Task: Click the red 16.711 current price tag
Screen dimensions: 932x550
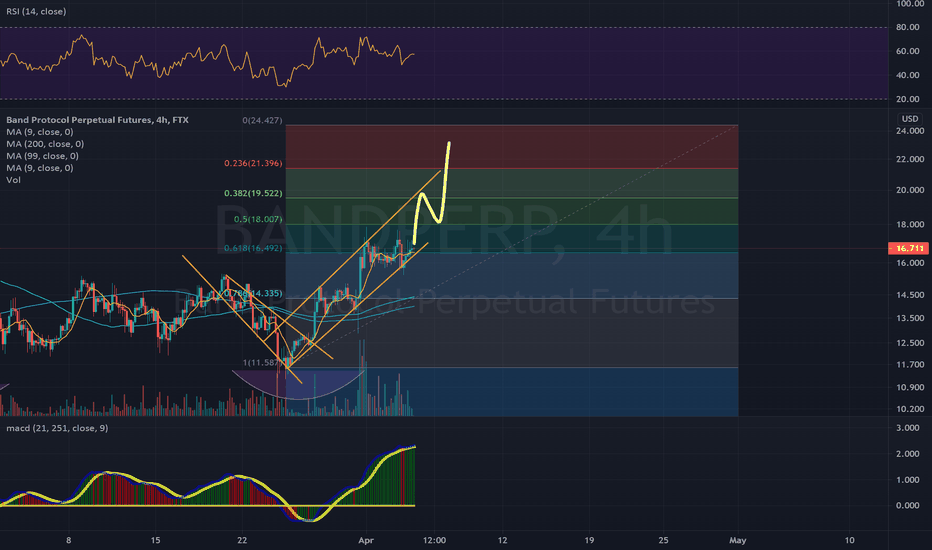Action: pos(908,248)
